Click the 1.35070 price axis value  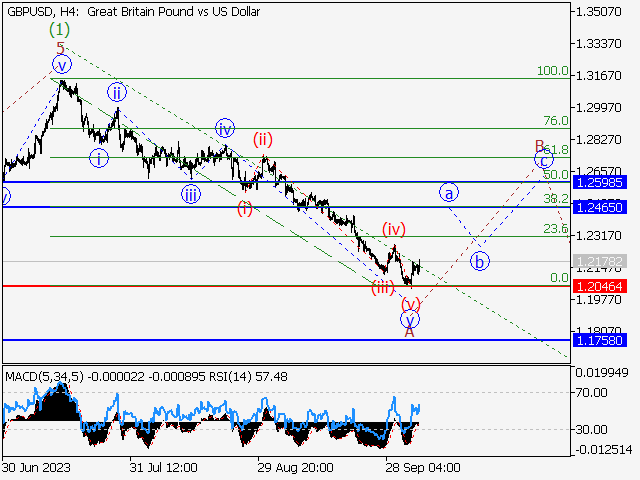pyautogui.click(x=598, y=11)
